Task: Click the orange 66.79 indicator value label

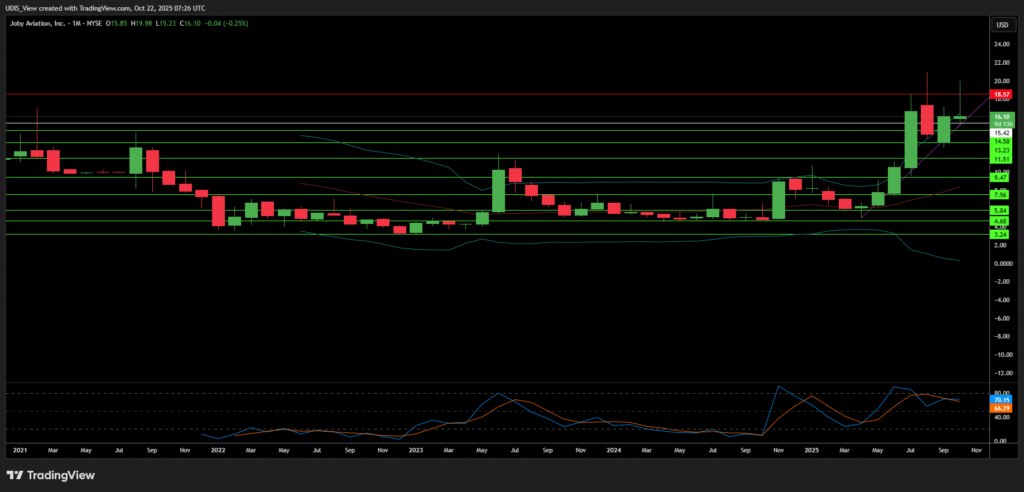Action: (x=1000, y=408)
